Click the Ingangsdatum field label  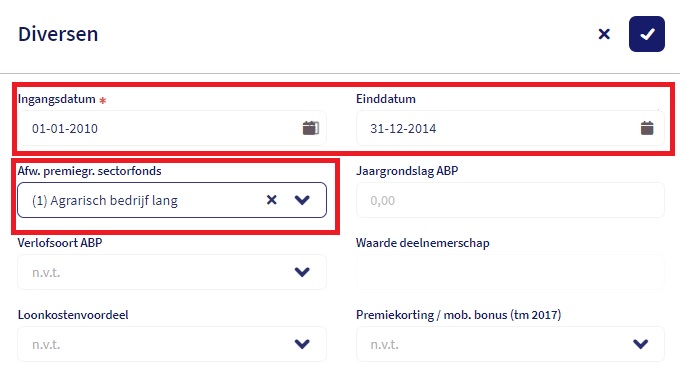coord(57,99)
